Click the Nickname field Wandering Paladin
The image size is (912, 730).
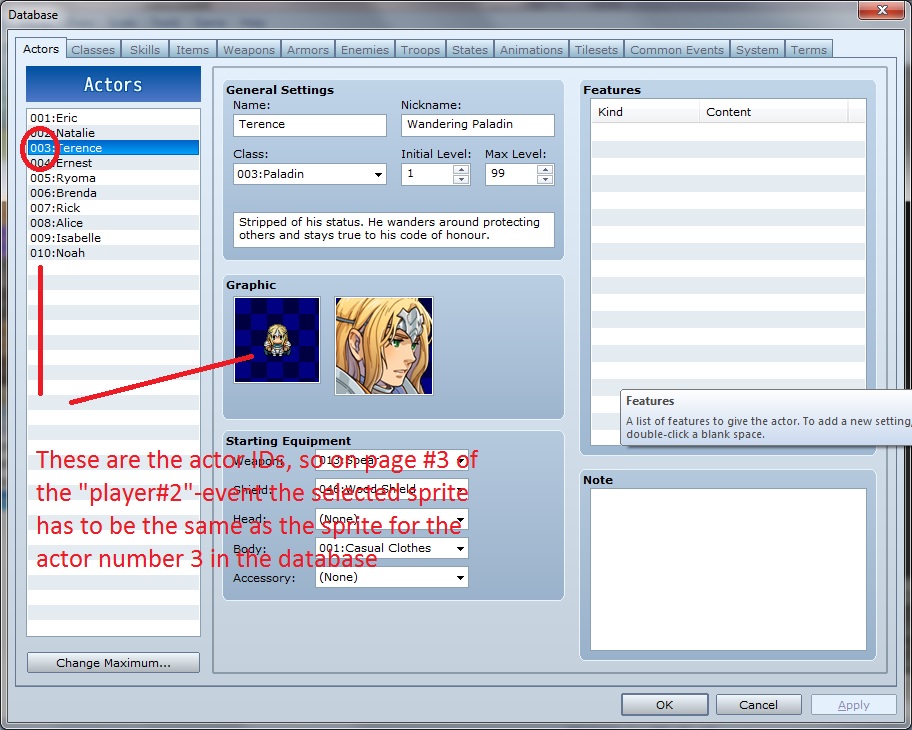pyautogui.click(x=477, y=125)
